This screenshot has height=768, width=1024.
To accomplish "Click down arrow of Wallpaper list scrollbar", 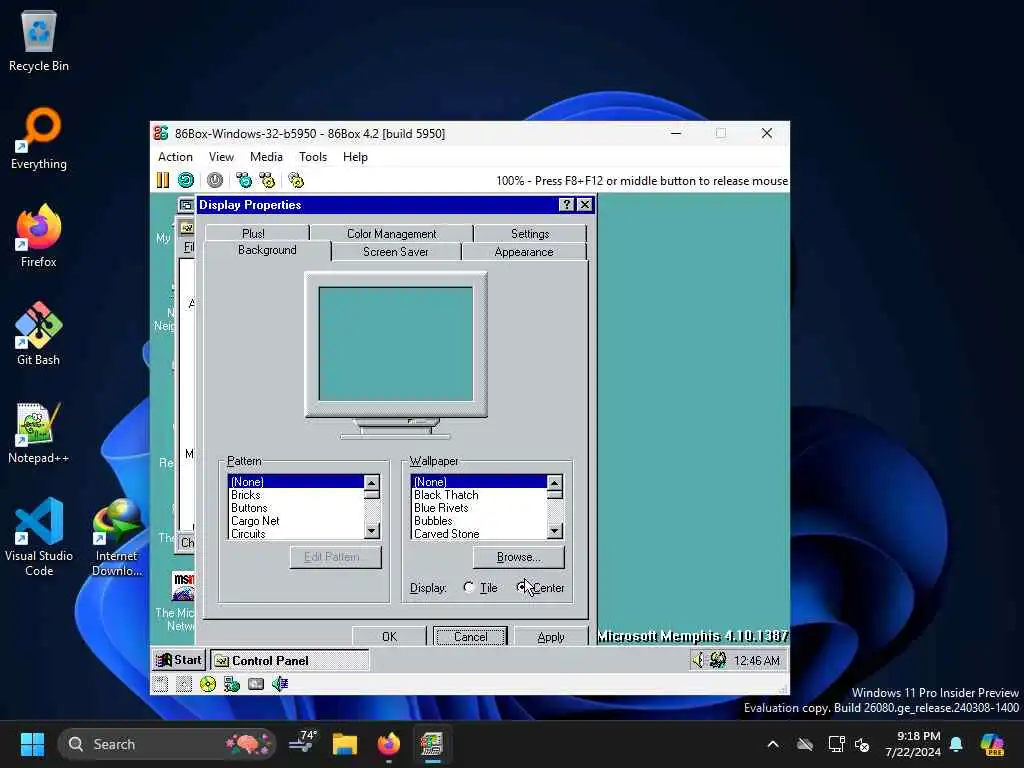I will coord(554,532).
